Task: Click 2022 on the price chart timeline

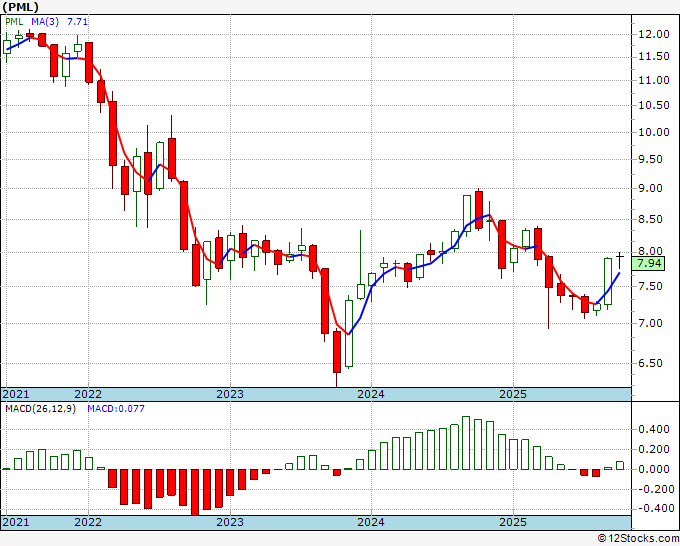Action: (88, 394)
